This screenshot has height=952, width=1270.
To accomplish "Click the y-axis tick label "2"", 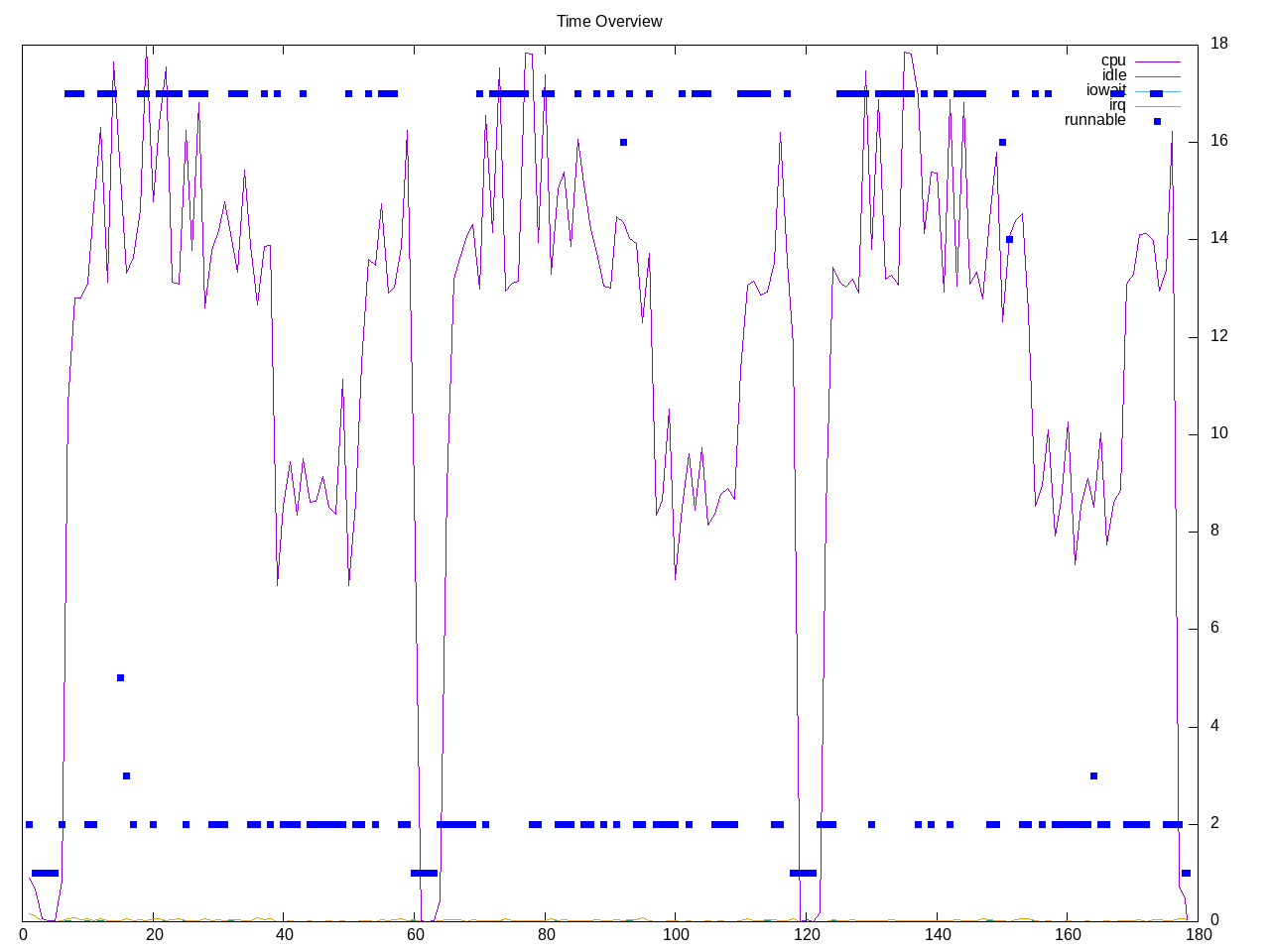I will [1215, 823].
